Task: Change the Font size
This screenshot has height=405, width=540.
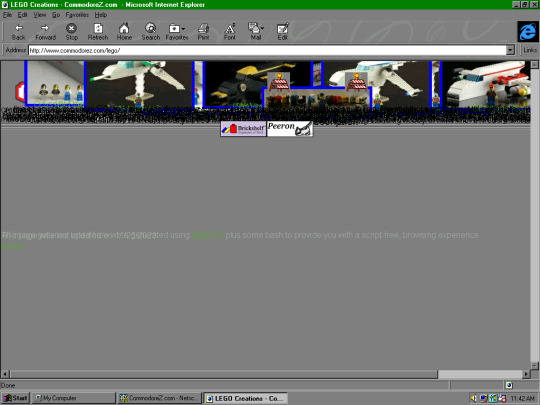Action: click(229, 32)
